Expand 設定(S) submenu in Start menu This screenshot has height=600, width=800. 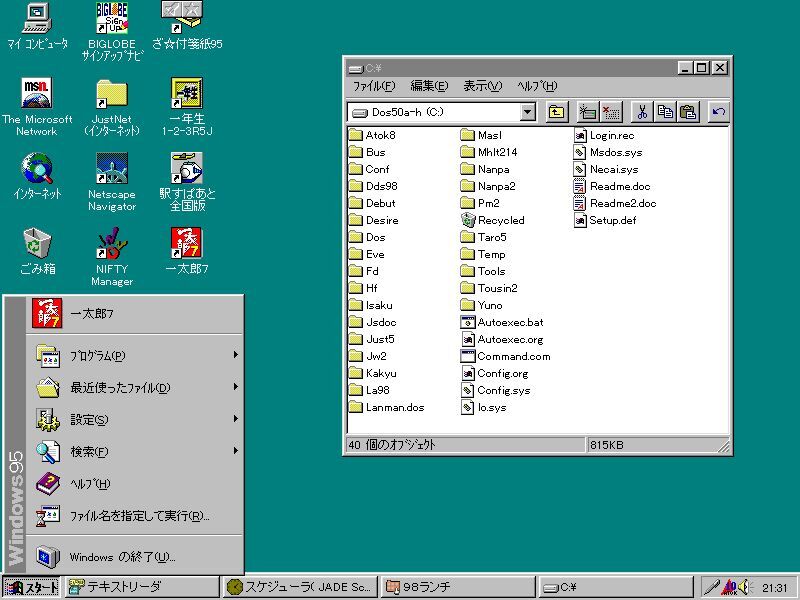click(135, 419)
